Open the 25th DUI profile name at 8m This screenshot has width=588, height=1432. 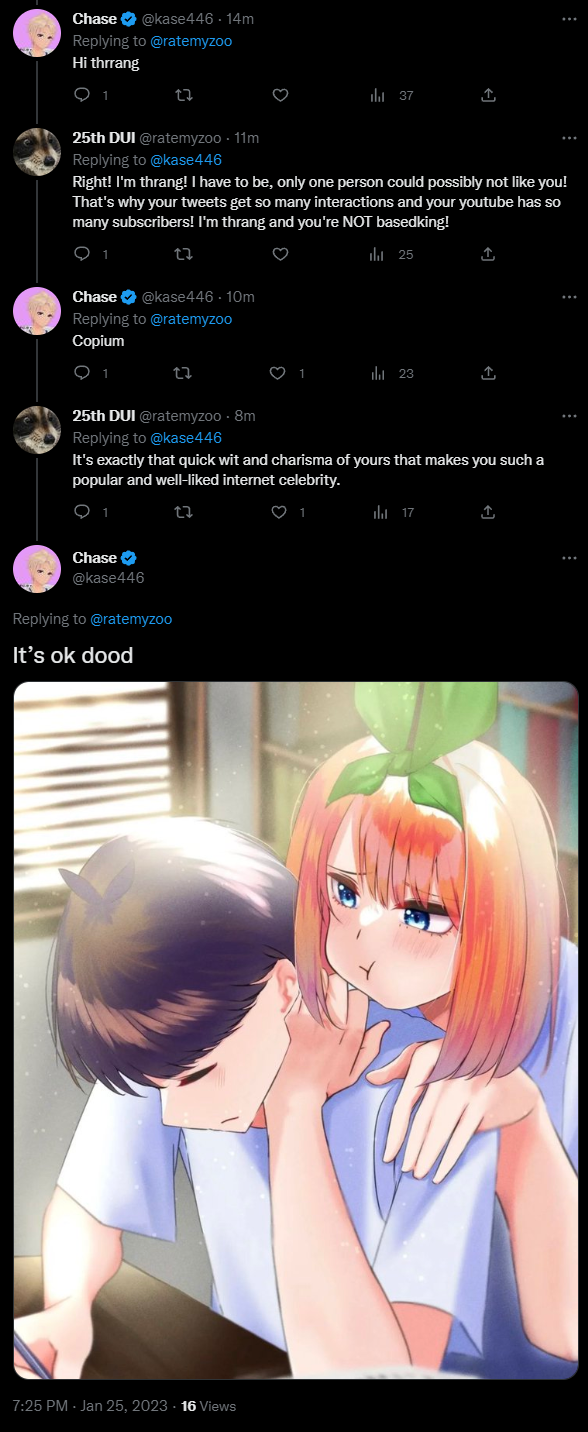pyautogui.click(x=104, y=416)
